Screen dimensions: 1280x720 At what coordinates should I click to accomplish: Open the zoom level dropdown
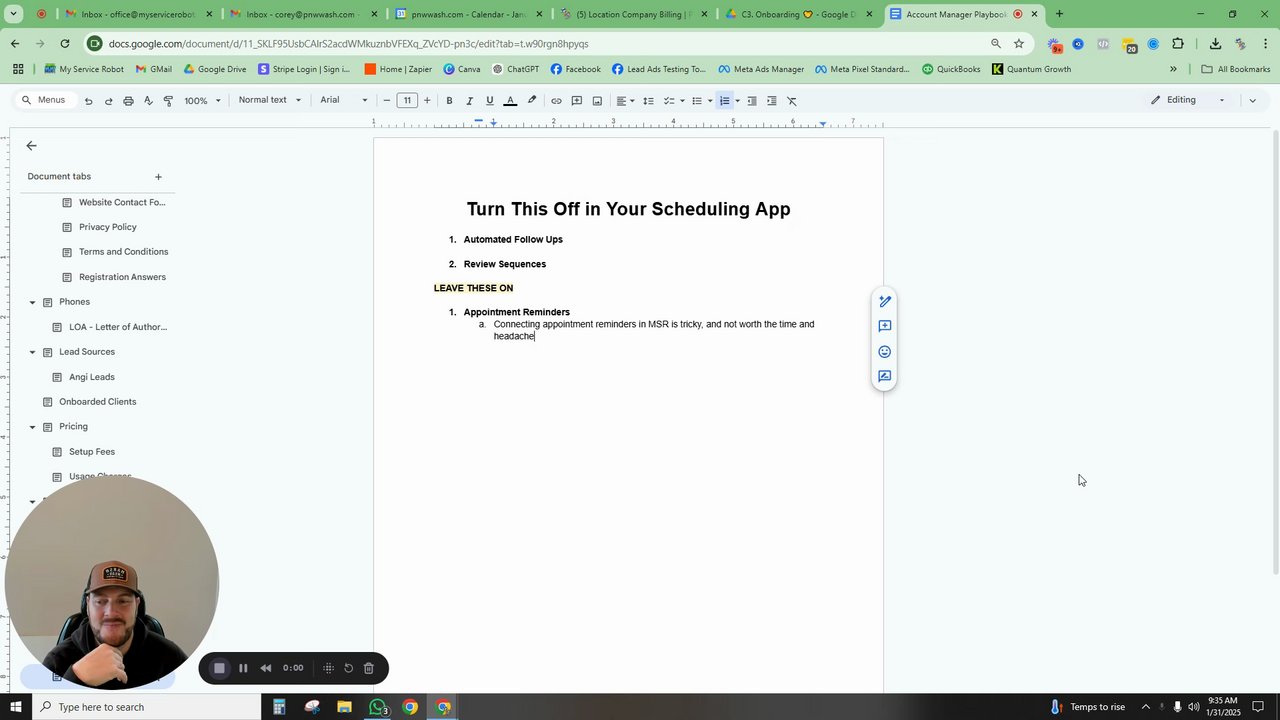202,101
